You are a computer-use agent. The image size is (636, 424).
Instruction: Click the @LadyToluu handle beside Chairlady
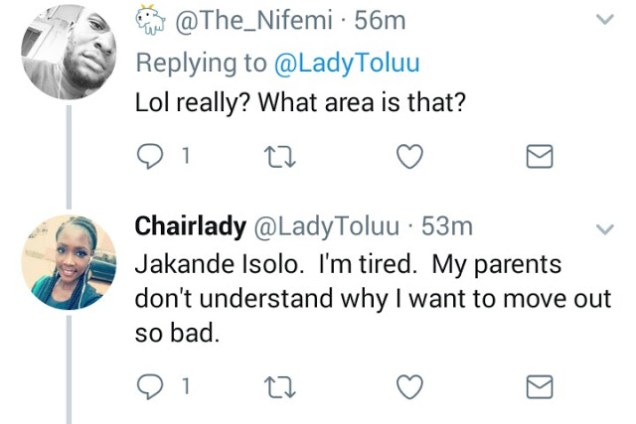pos(330,228)
